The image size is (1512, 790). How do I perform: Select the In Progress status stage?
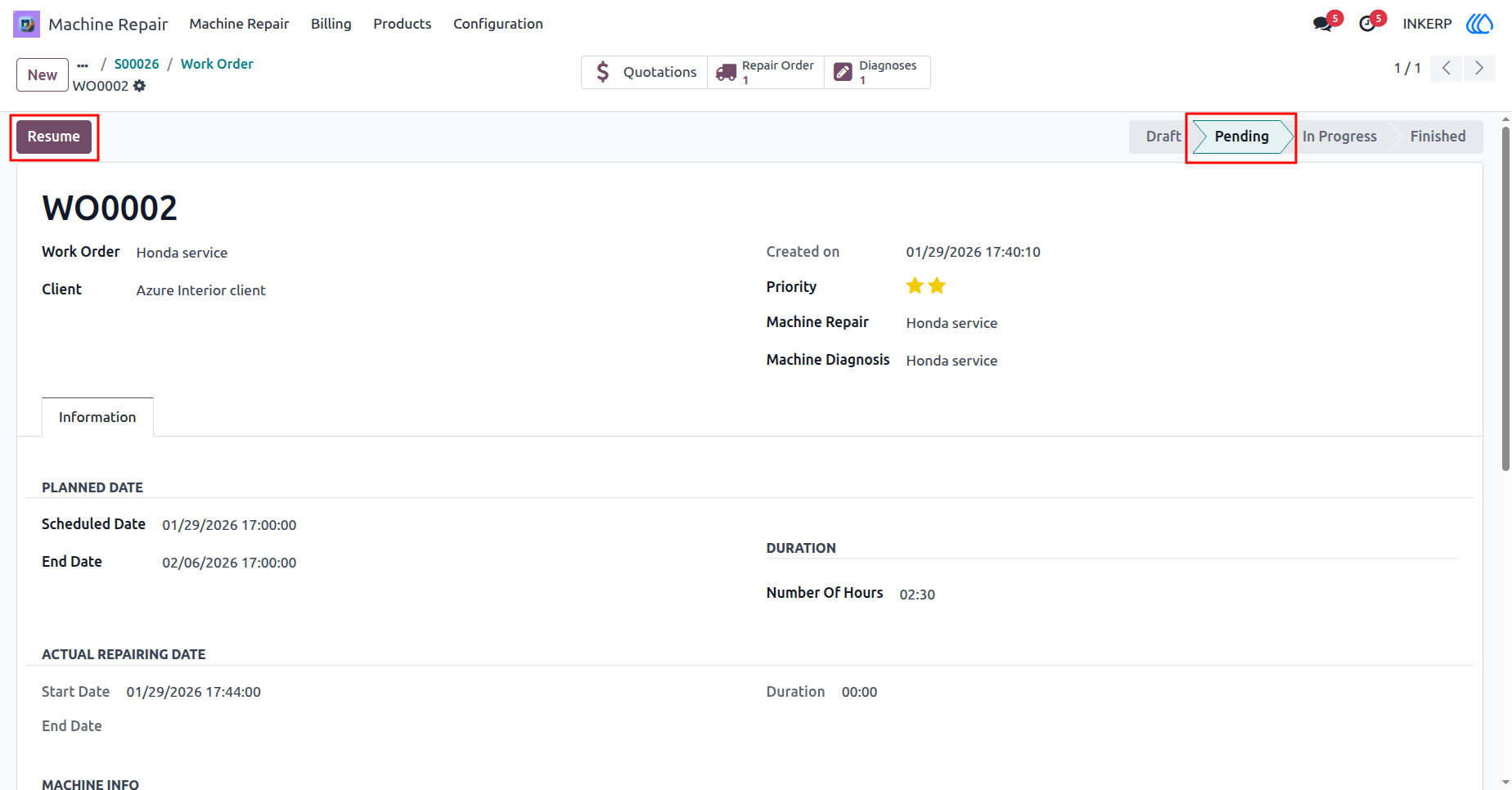1339,137
